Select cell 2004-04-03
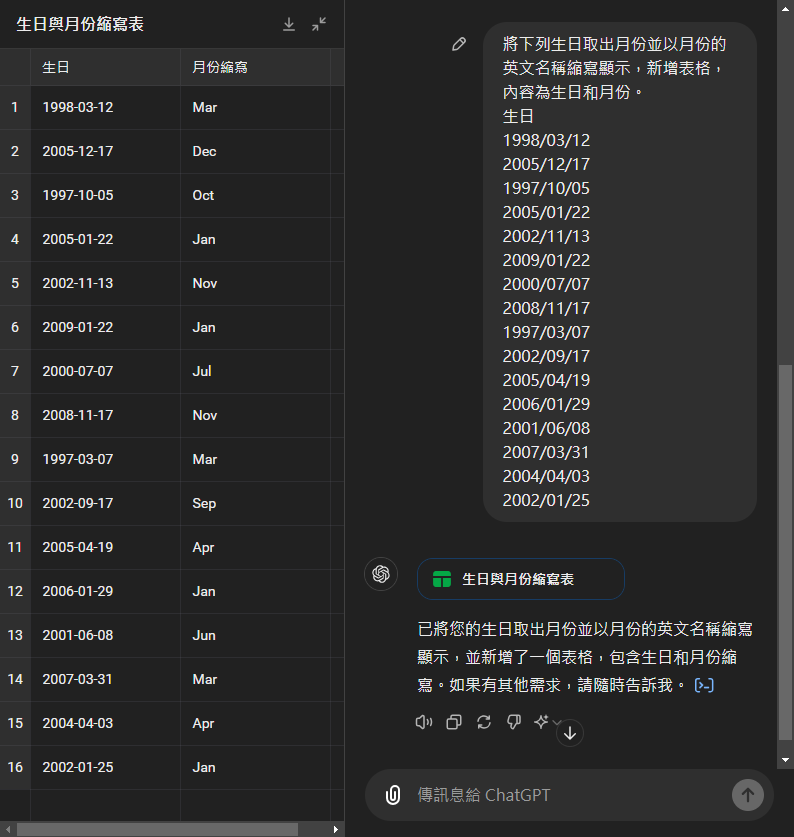Image resolution: width=794 pixels, height=837 pixels. tap(105, 723)
